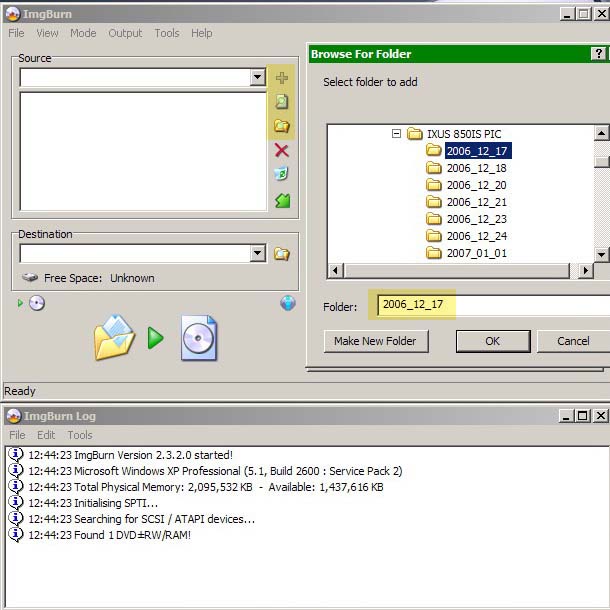610x610 pixels.
Task: Click the ImgBurn title bar app icon
Action: pos(13,14)
